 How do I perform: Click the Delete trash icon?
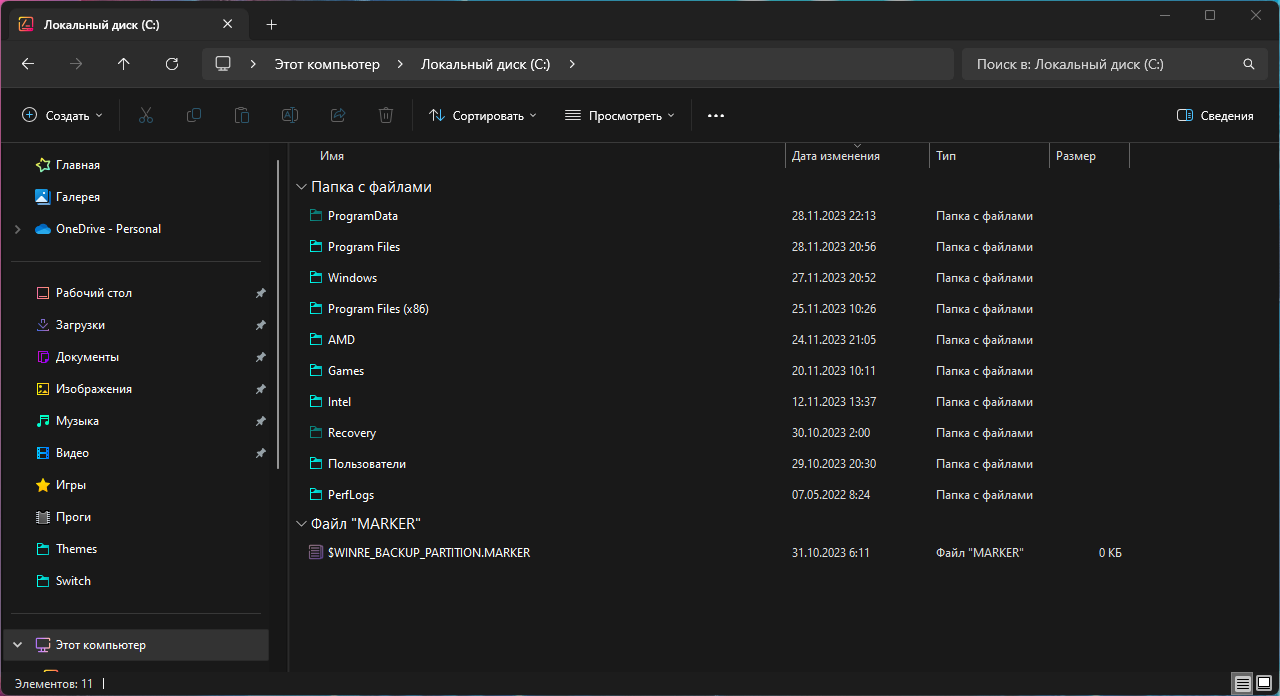(x=386, y=116)
